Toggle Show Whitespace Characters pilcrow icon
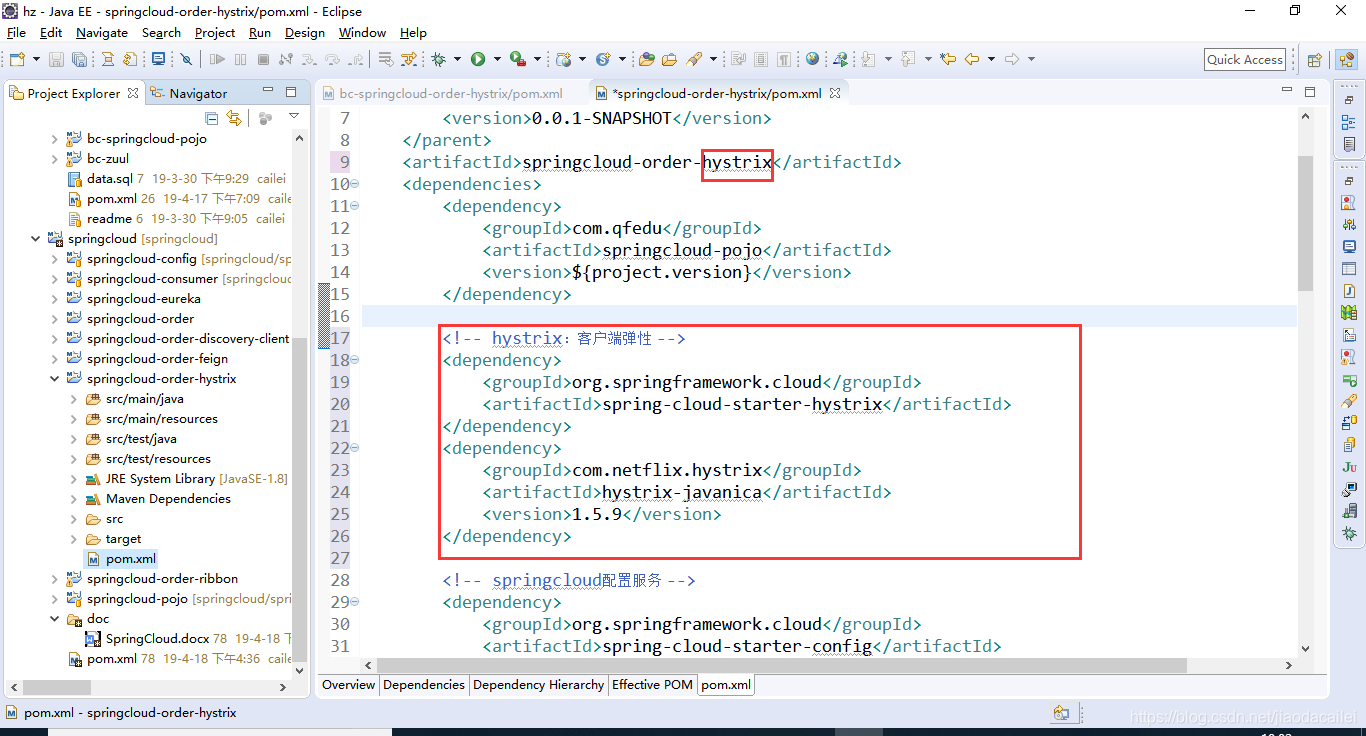Viewport: 1366px width, 736px height. click(784, 59)
